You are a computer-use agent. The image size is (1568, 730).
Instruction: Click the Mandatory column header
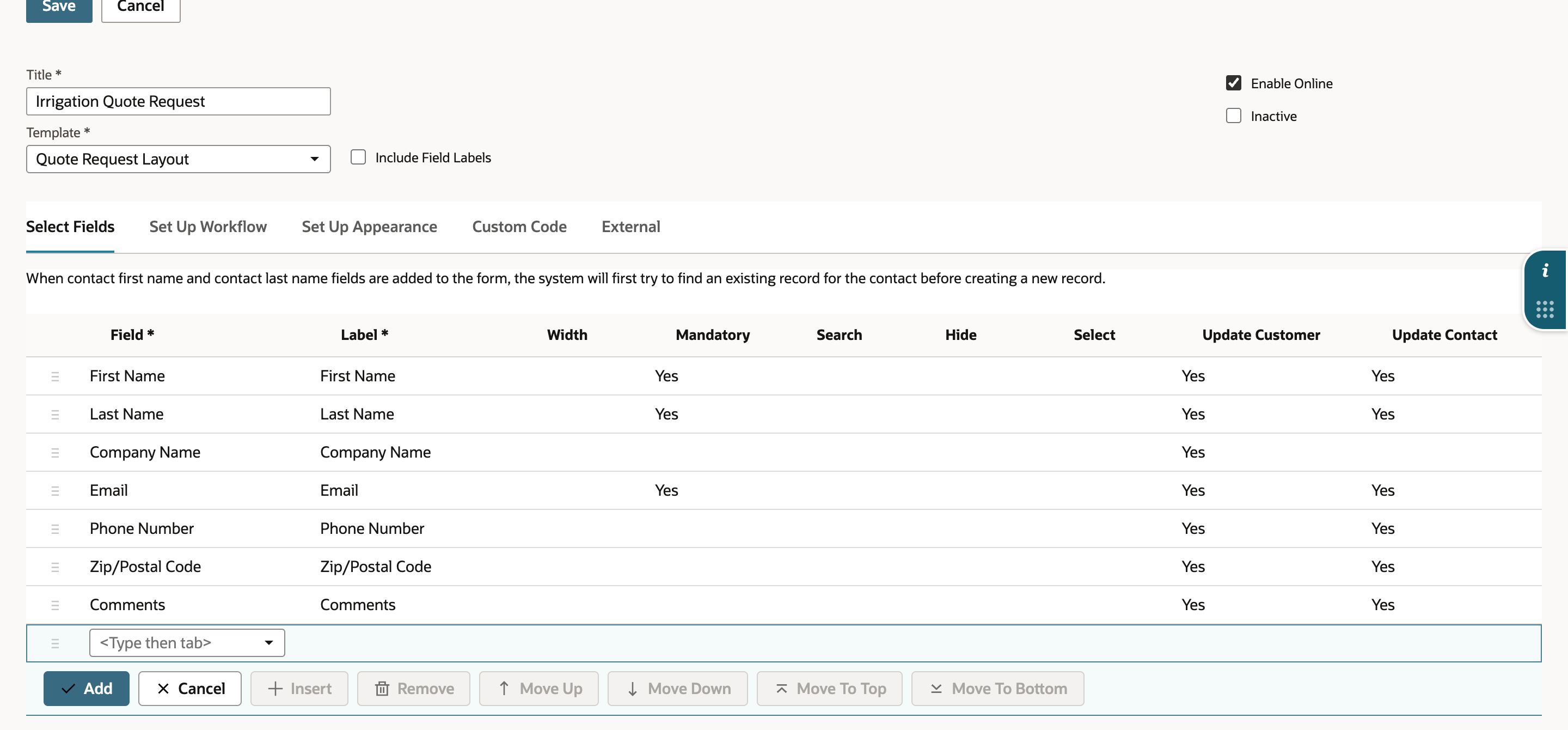[x=713, y=335]
